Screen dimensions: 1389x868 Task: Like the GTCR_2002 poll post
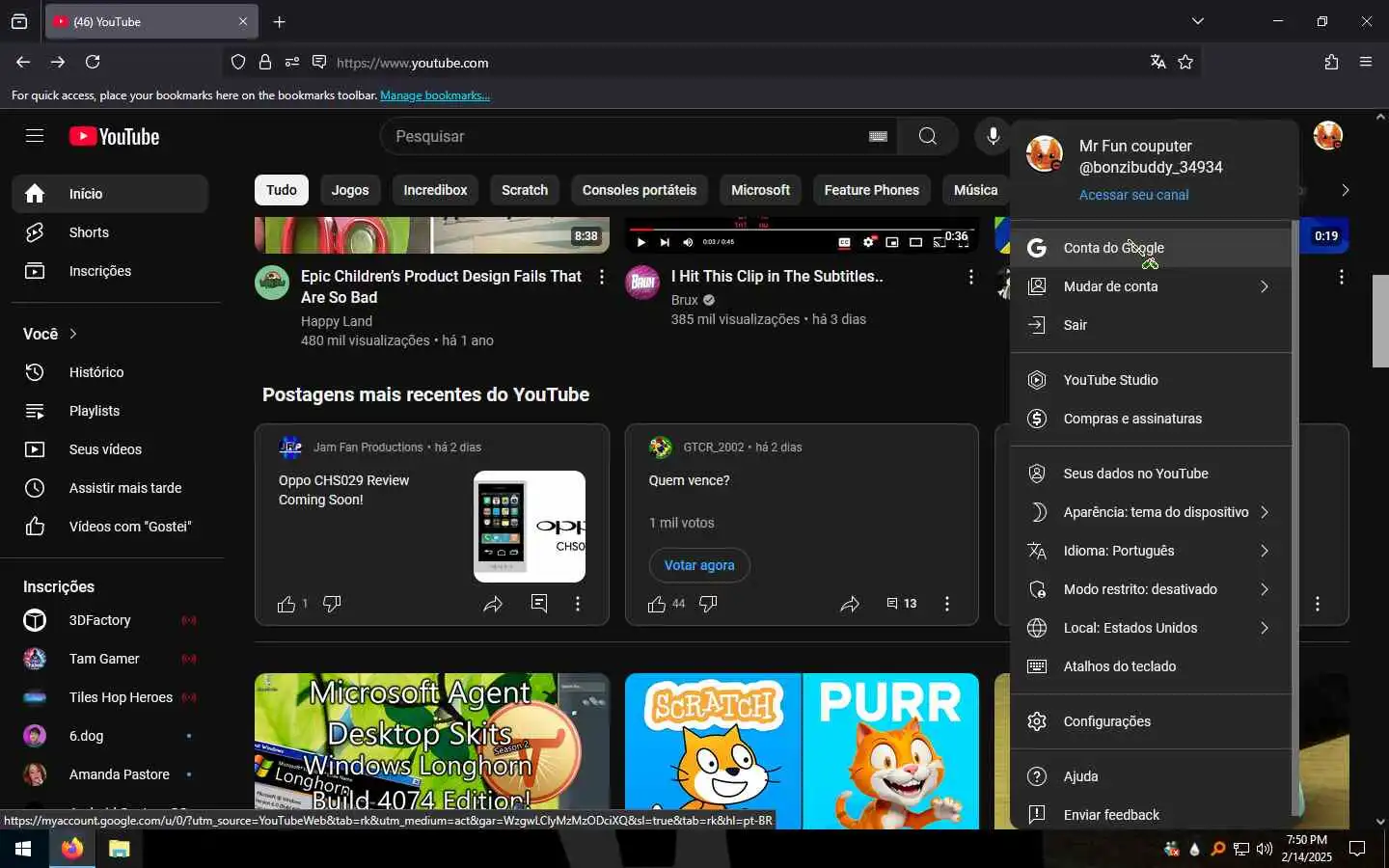(x=657, y=604)
